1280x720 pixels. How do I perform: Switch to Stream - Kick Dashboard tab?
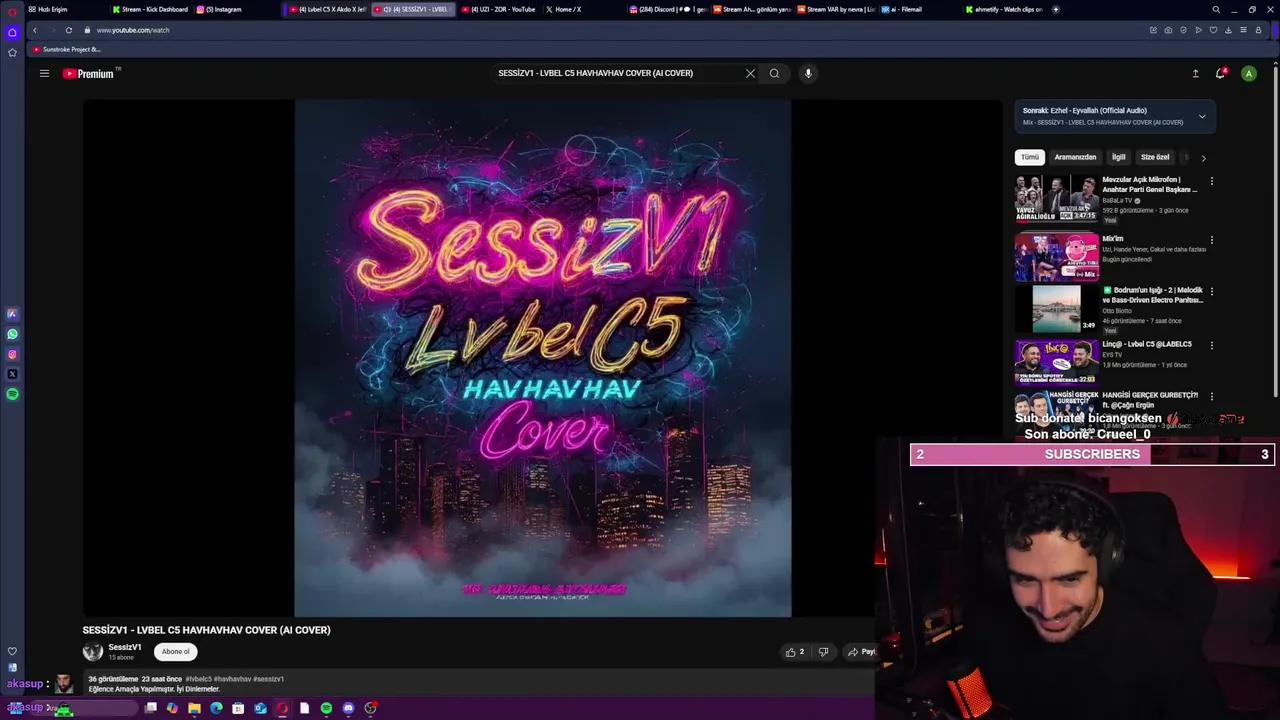pos(150,9)
